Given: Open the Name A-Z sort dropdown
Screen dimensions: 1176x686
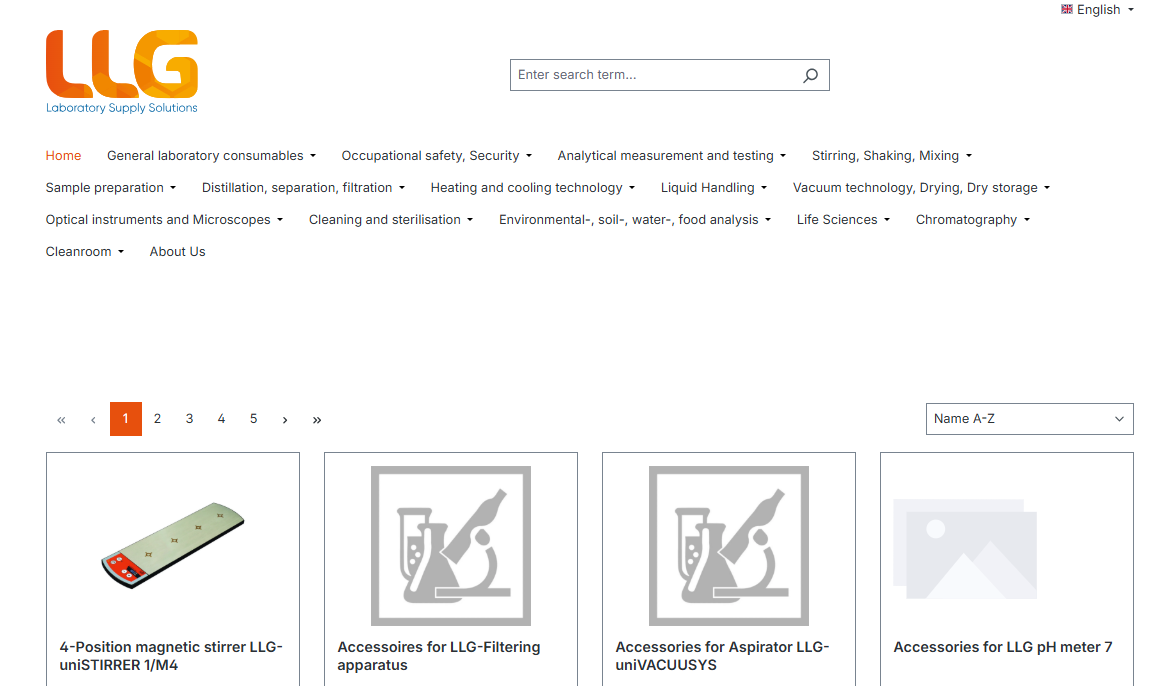Looking at the screenshot, I should [1029, 419].
